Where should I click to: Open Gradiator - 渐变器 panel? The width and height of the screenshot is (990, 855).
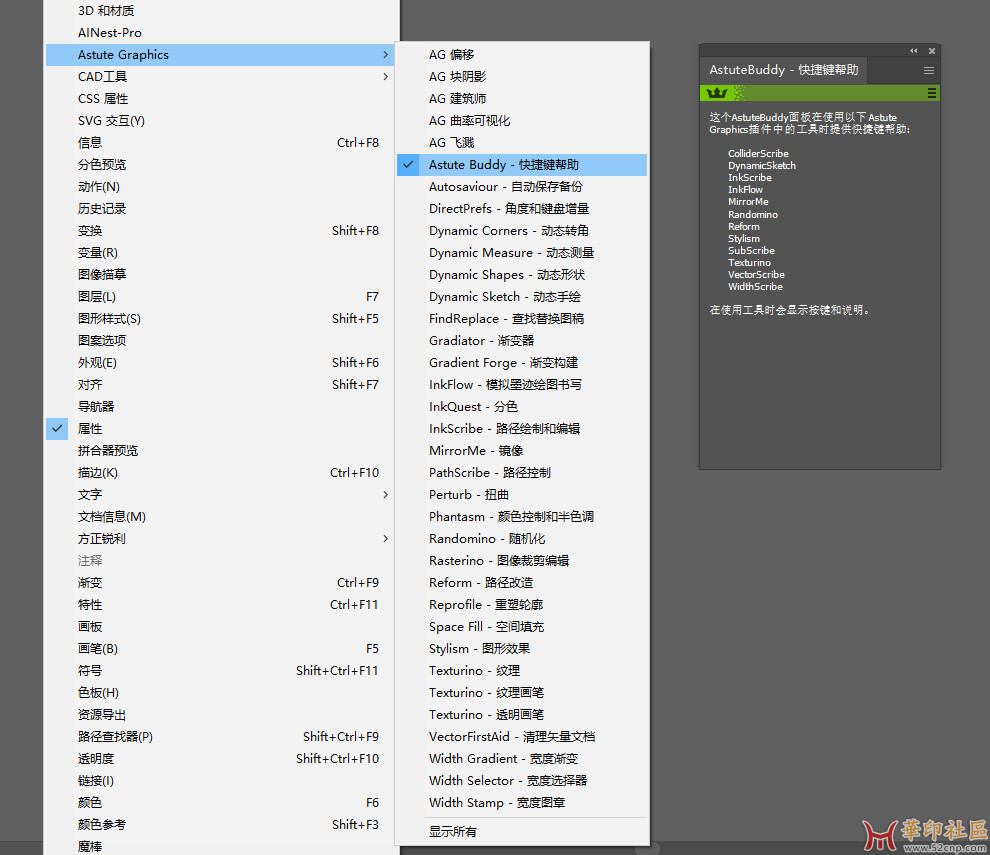click(522, 341)
